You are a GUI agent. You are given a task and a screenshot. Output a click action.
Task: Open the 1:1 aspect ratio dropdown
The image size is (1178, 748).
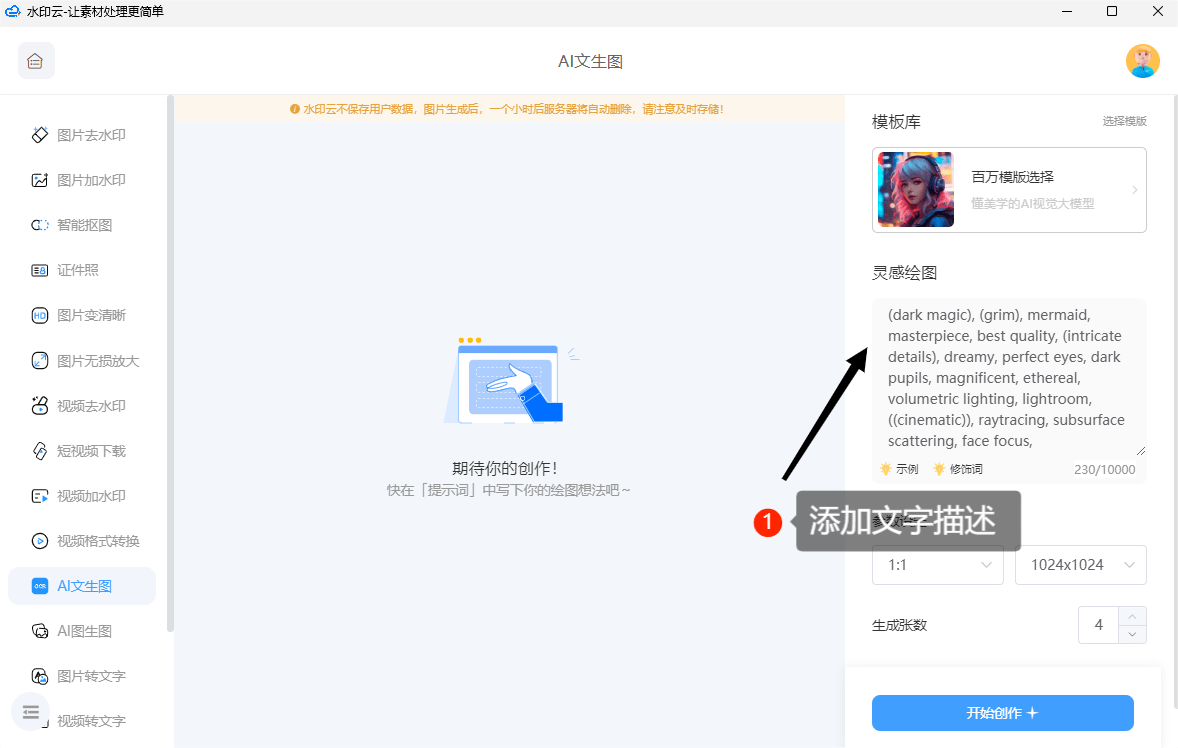coord(937,565)
